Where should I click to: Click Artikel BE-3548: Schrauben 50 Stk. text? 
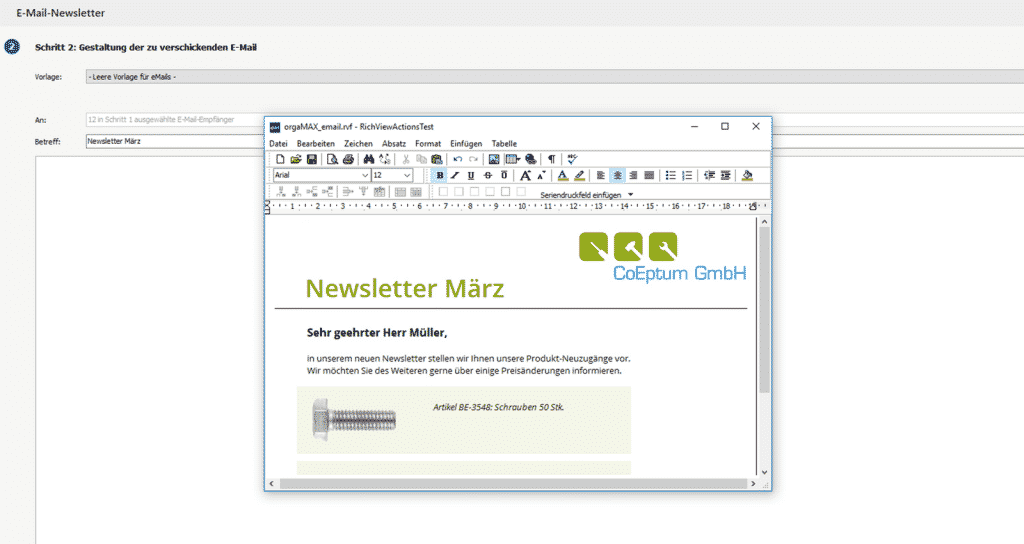point(498,407)
